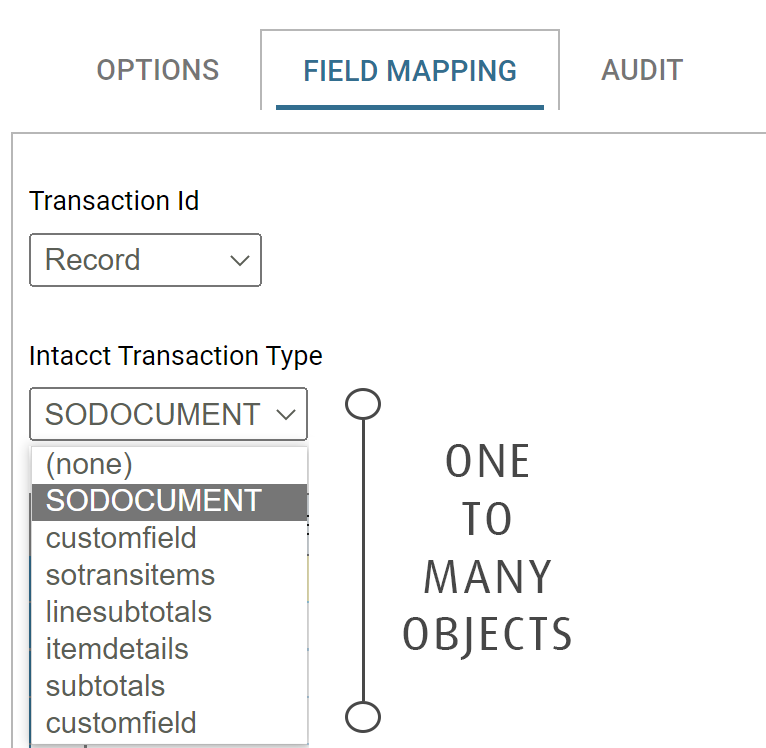
Task: Click the bottom circle of the connector line
Action: [x=363, y=717]
